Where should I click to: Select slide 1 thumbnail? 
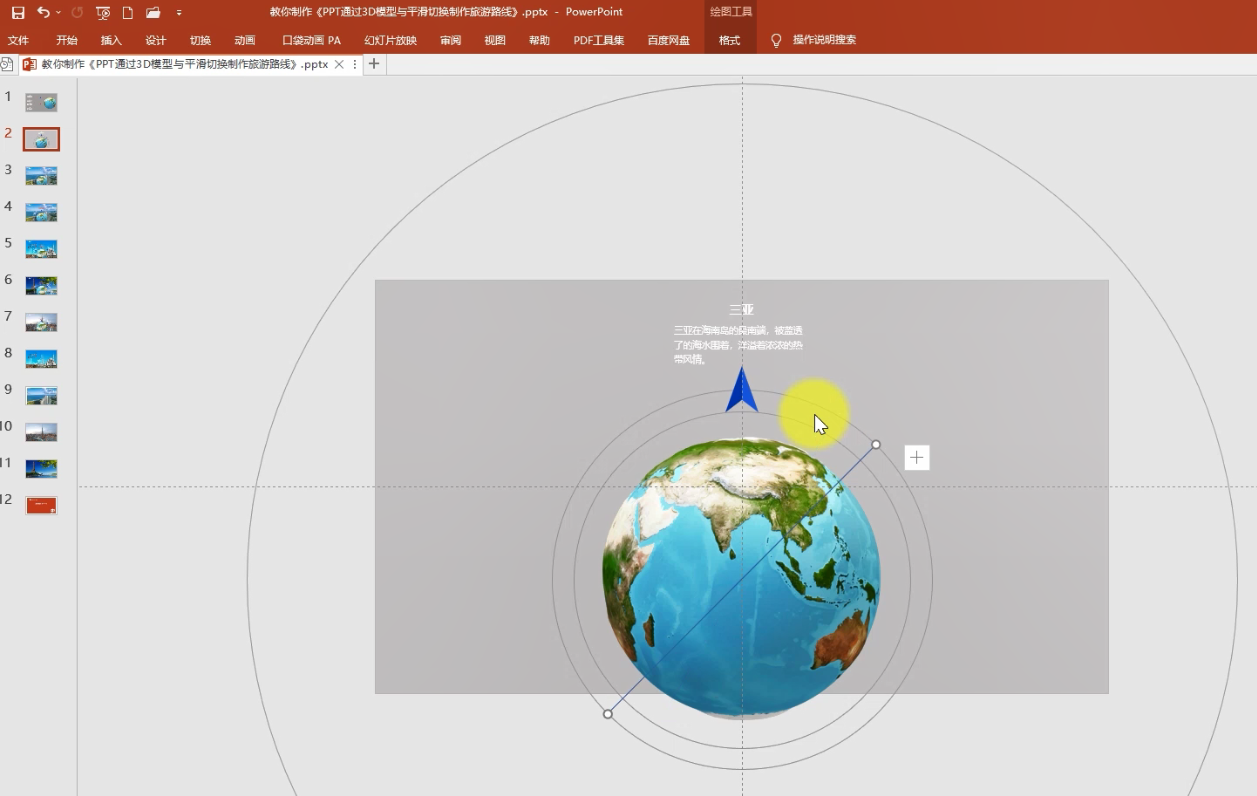[x=41, y=102]
